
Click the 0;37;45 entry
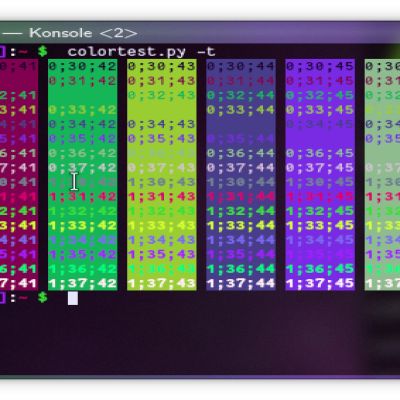click(320, 168)
